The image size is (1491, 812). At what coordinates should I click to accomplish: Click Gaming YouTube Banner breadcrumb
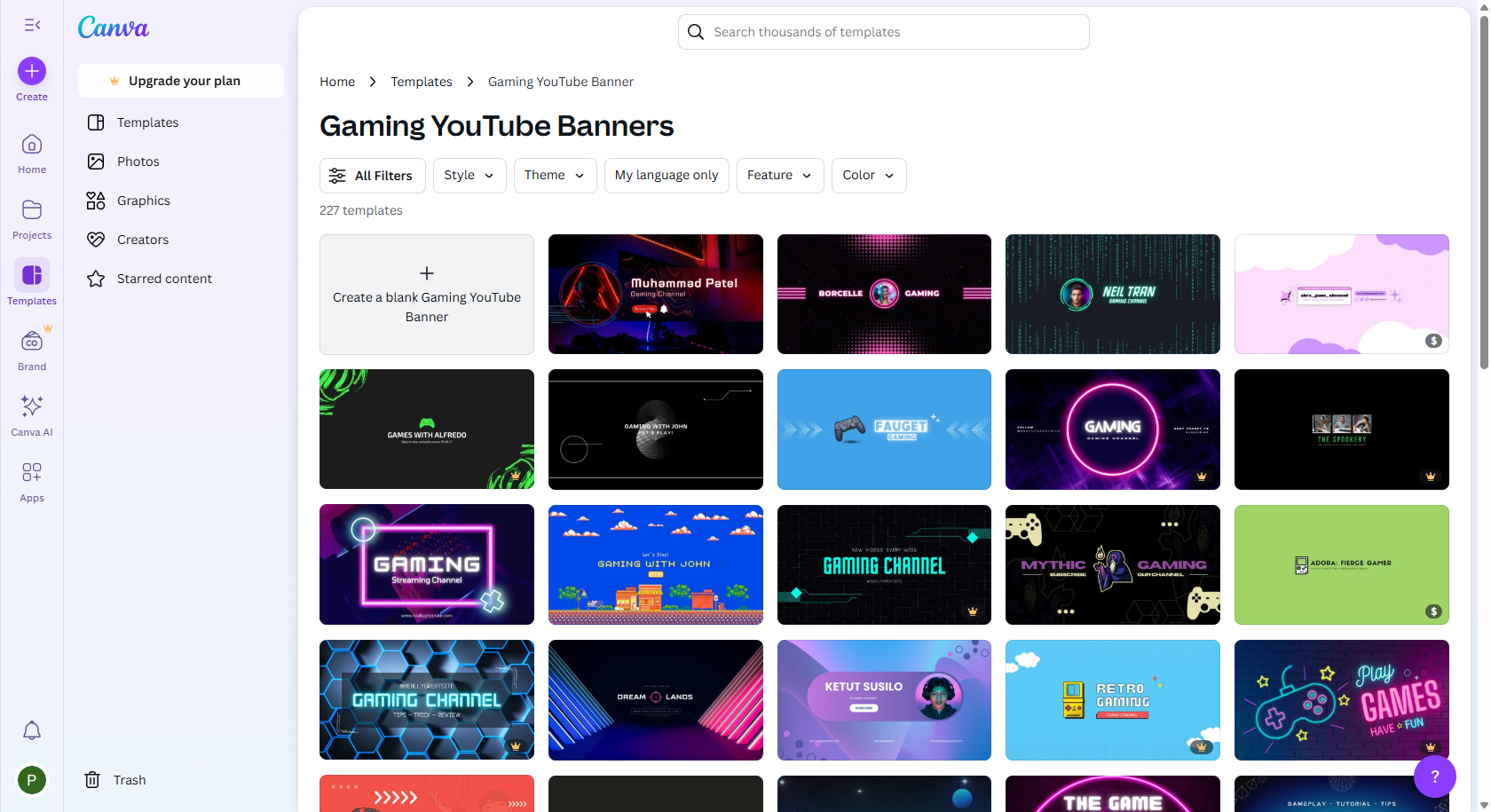coord(561,82)
